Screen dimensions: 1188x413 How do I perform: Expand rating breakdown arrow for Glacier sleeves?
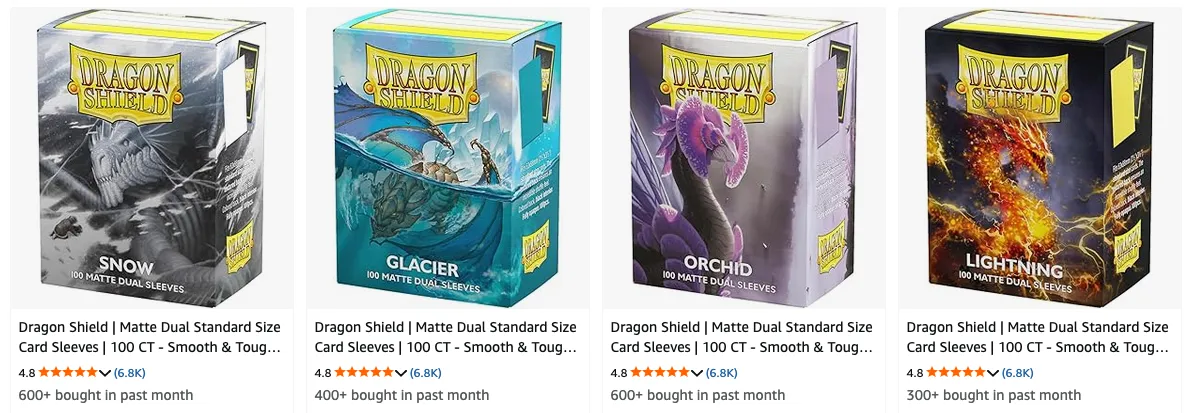[401, 373]
